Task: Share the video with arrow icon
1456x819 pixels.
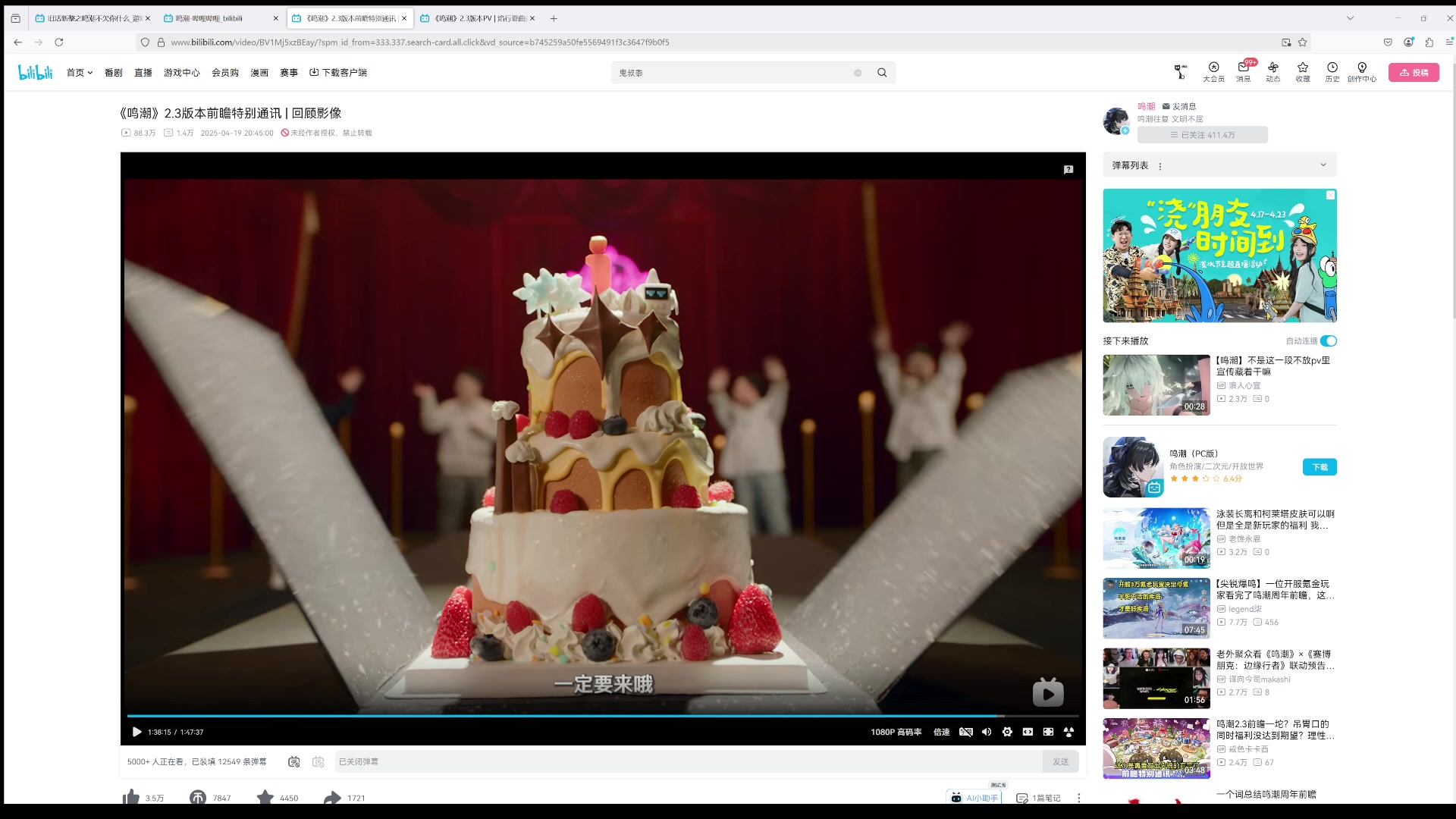Action: pos(332,797)
